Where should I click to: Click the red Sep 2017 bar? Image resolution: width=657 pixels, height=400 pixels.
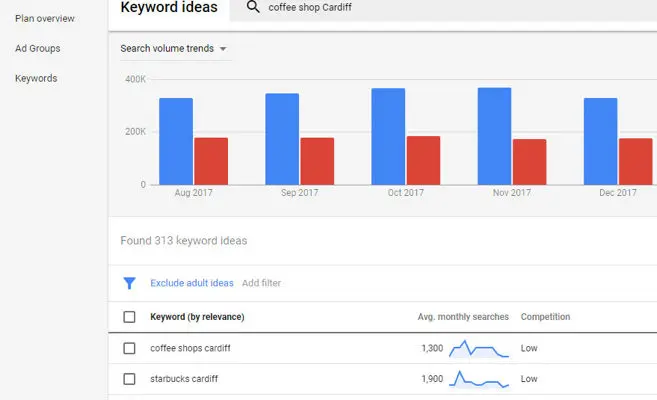pyautogui.click(x=317, y=161)
